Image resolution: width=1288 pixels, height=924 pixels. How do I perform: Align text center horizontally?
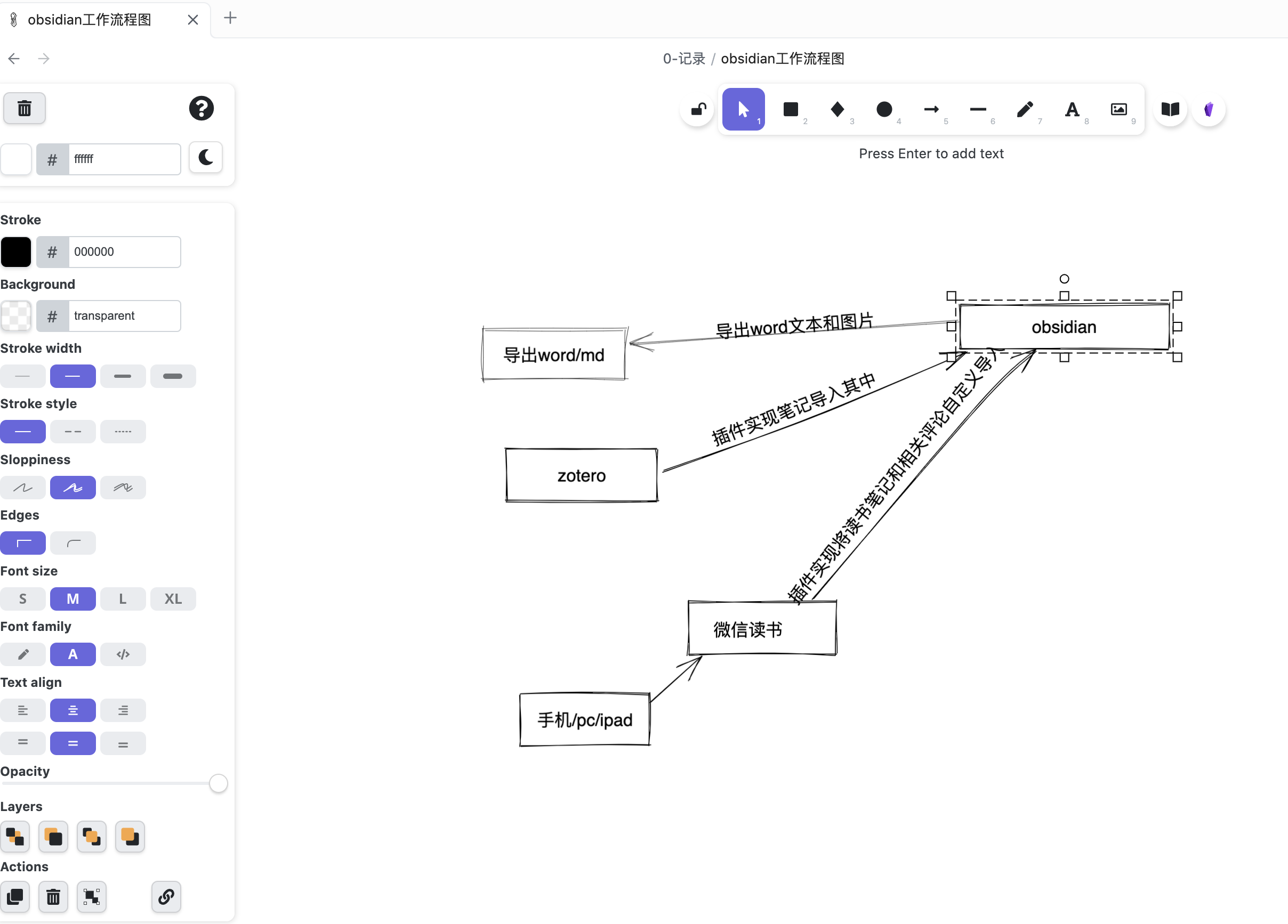[x=73, y=710]
